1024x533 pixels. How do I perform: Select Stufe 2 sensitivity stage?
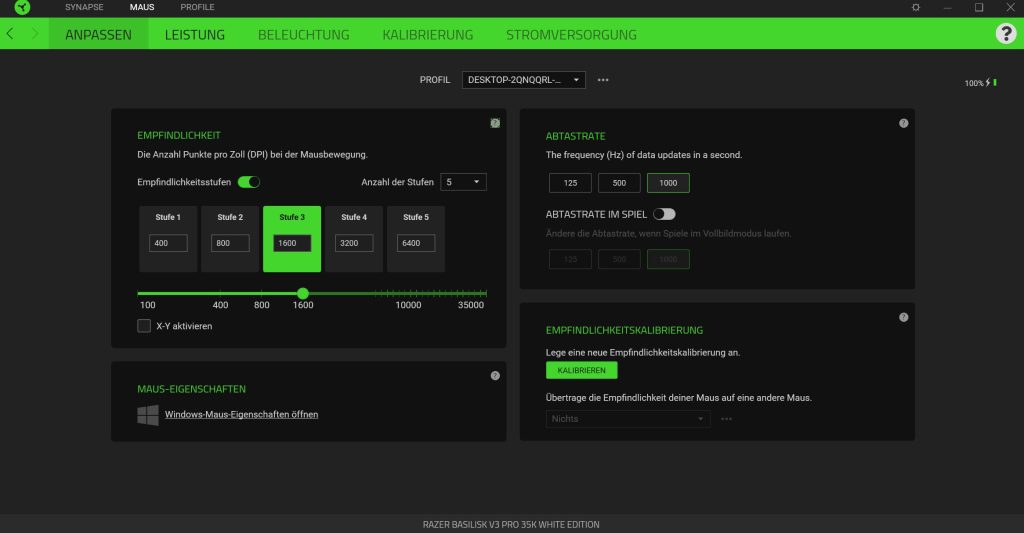click(230, 239)
